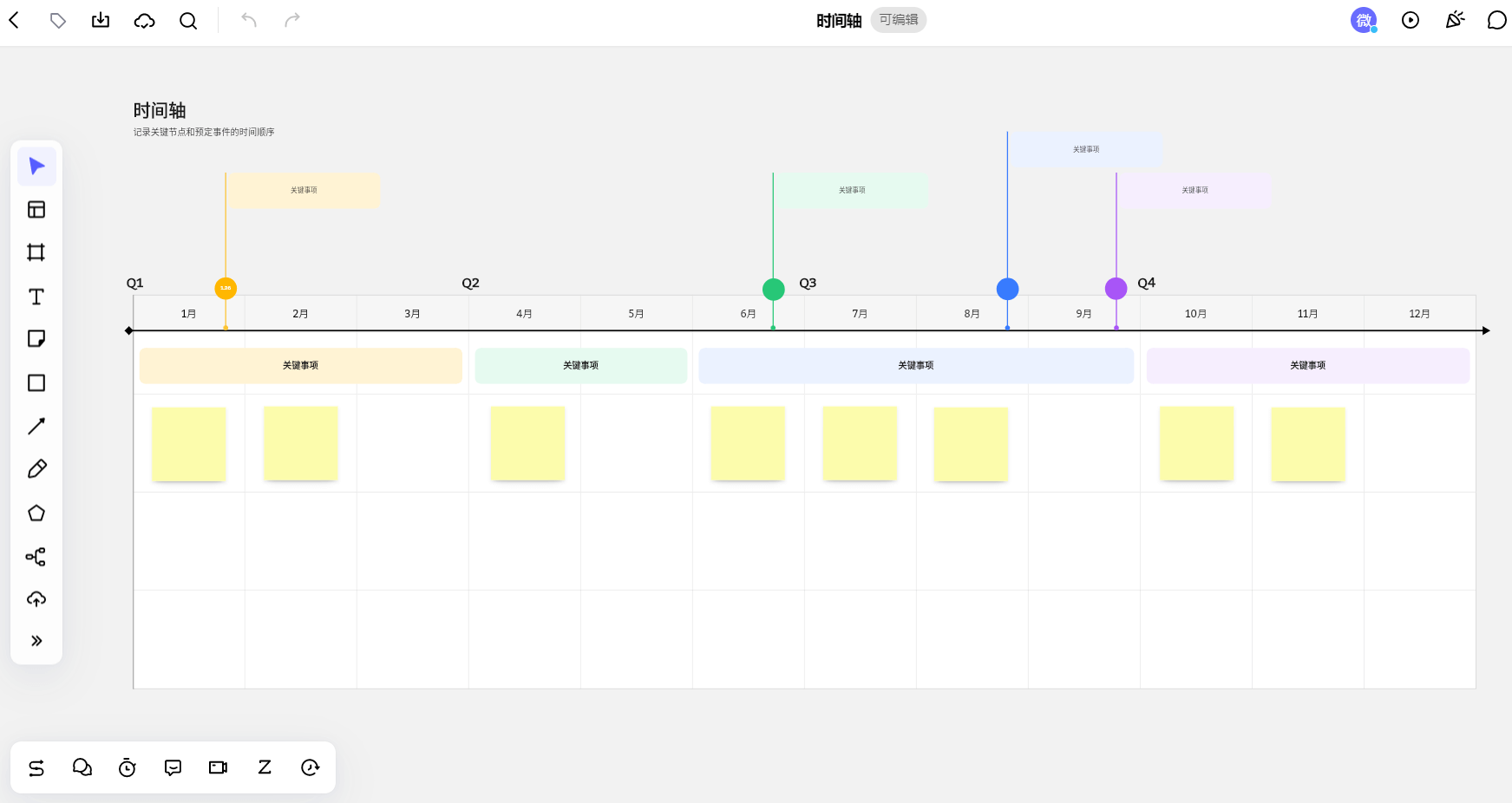Open the history clock icon in the bottom toolbar
Viewport: 1512px width, 803px height.
310,767
